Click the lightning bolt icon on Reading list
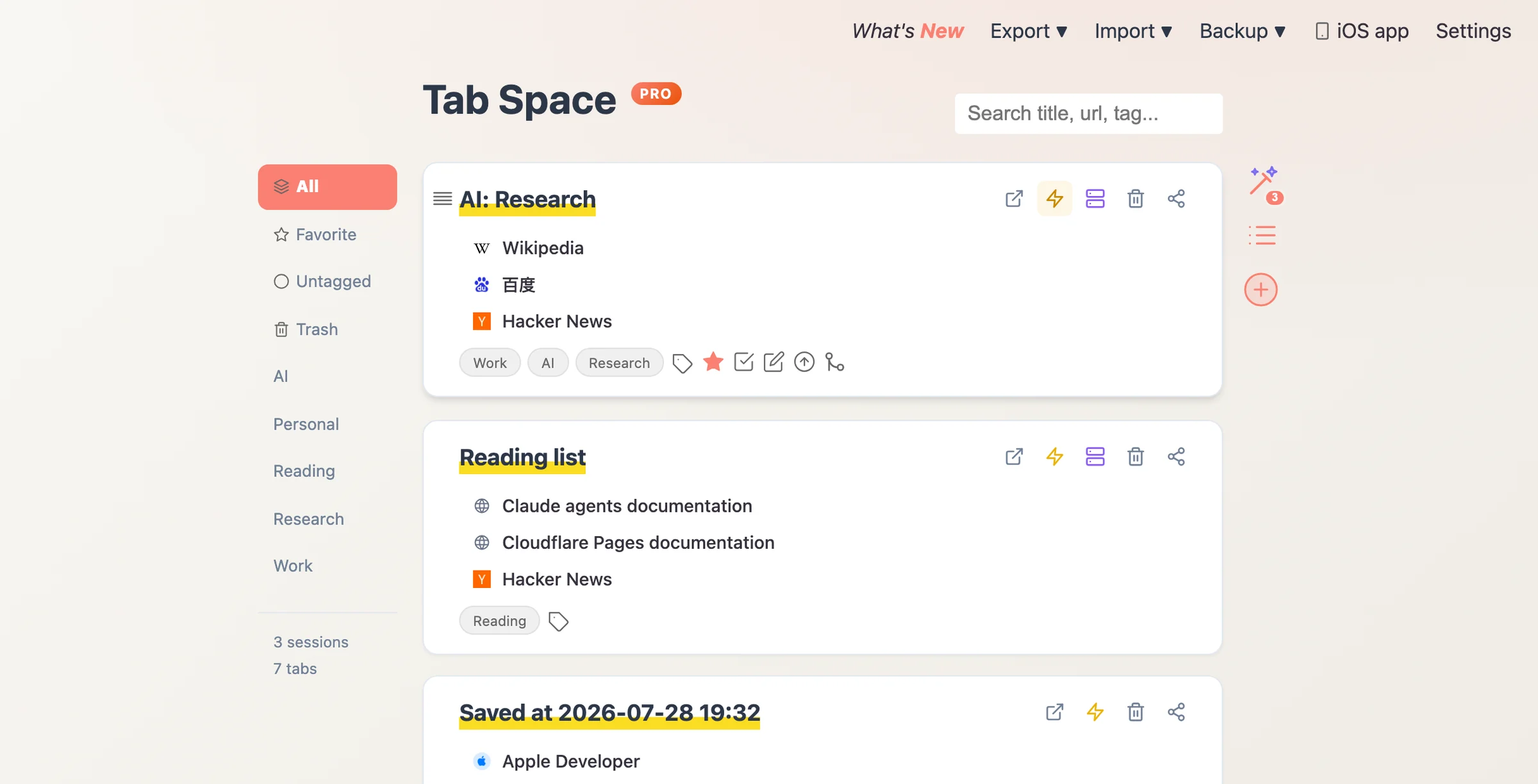 (1055, 457)
